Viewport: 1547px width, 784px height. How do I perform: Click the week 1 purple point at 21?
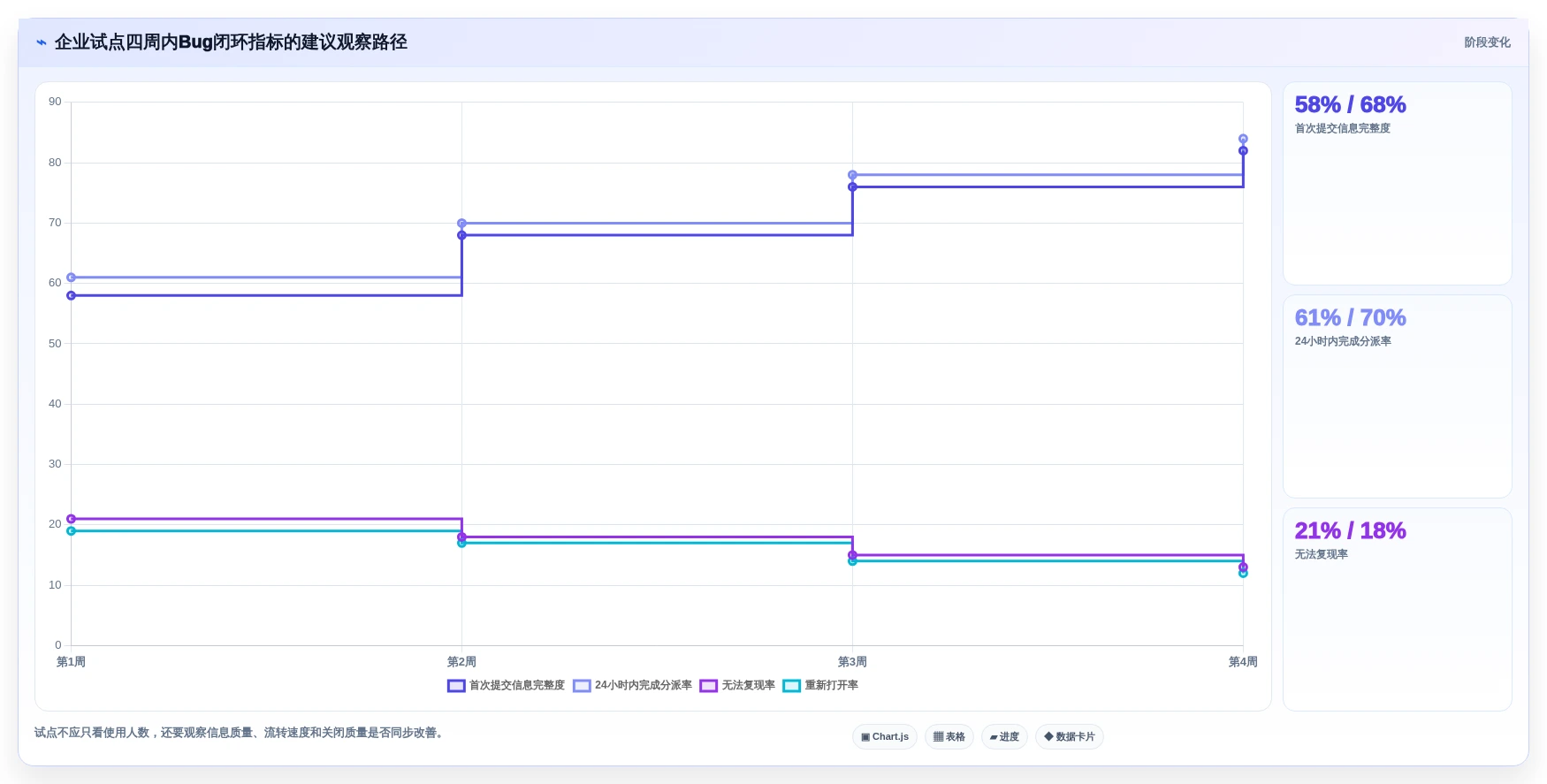tap(71, 519)
